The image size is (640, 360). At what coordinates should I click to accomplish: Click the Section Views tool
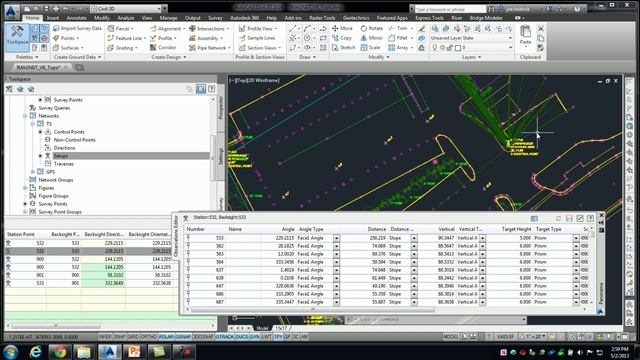(x=260, y=48)
